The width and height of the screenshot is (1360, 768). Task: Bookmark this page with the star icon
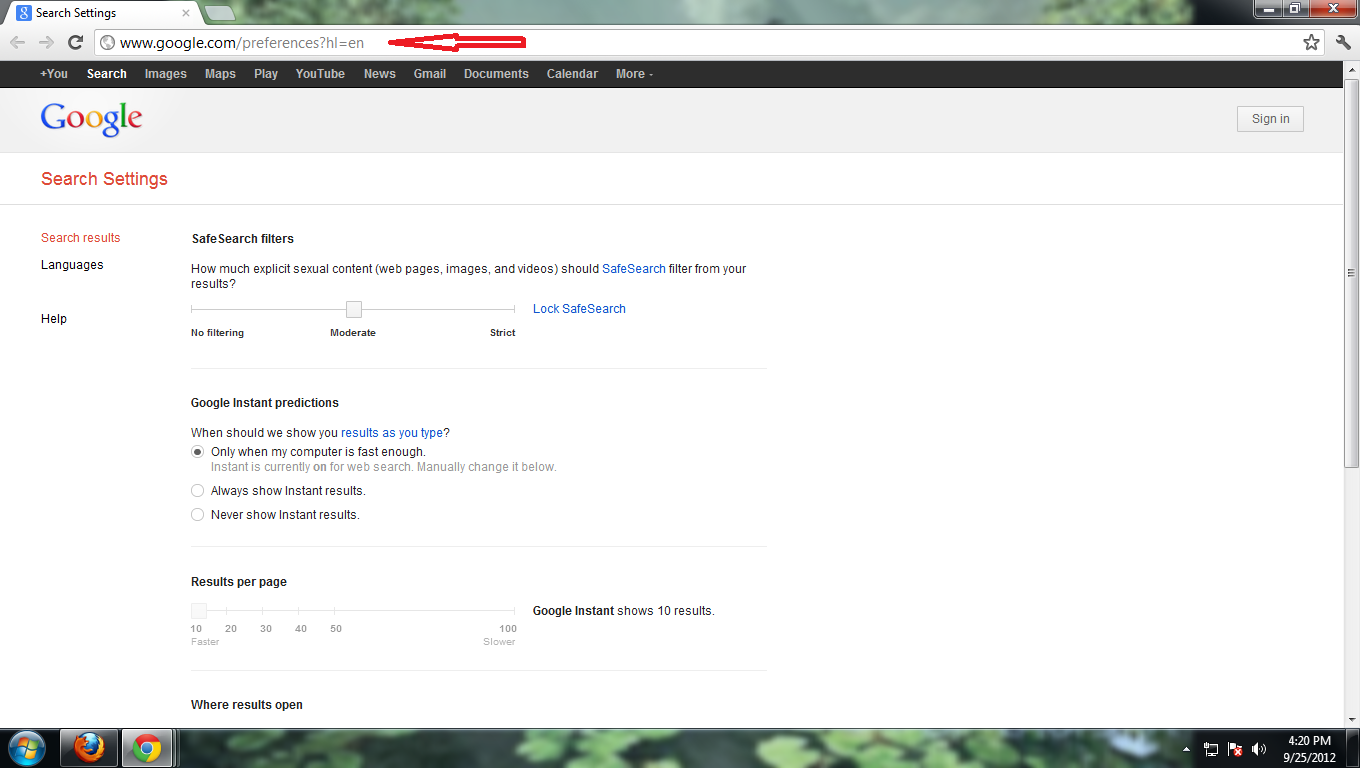pos(1311,42)
